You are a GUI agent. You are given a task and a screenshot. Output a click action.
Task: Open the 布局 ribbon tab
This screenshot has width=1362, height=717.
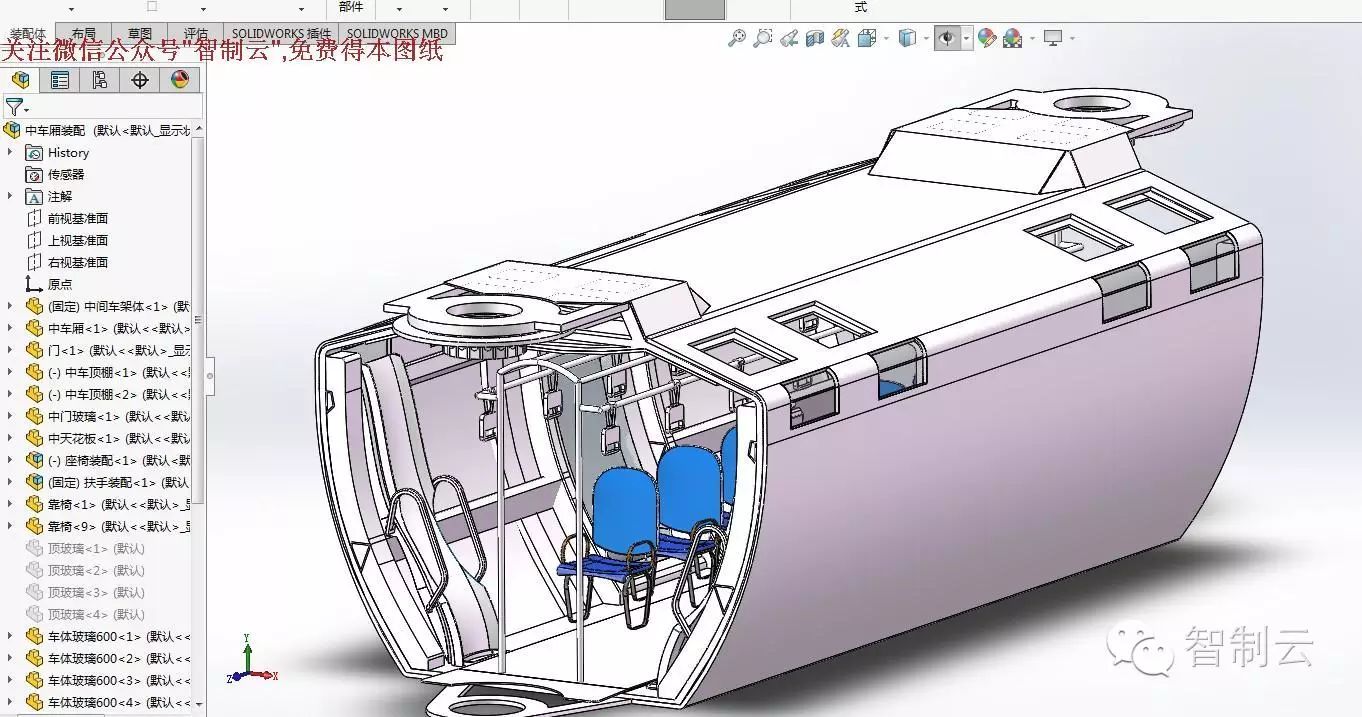(84, 34)
